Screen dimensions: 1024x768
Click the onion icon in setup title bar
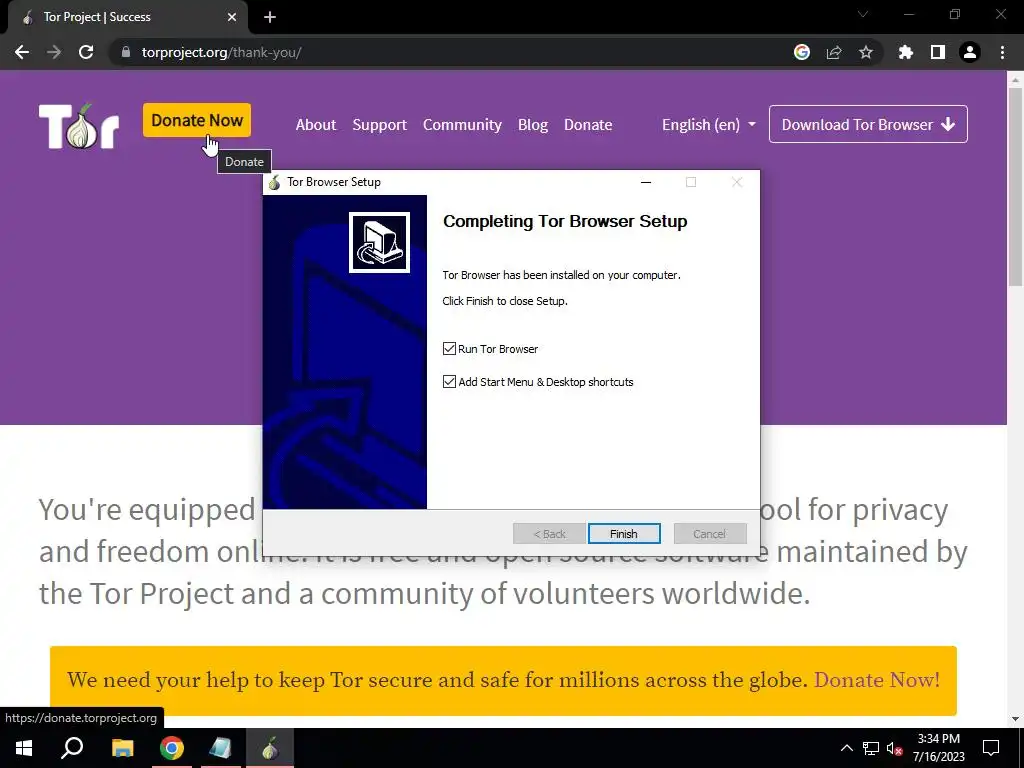click(x=274, y=182)
